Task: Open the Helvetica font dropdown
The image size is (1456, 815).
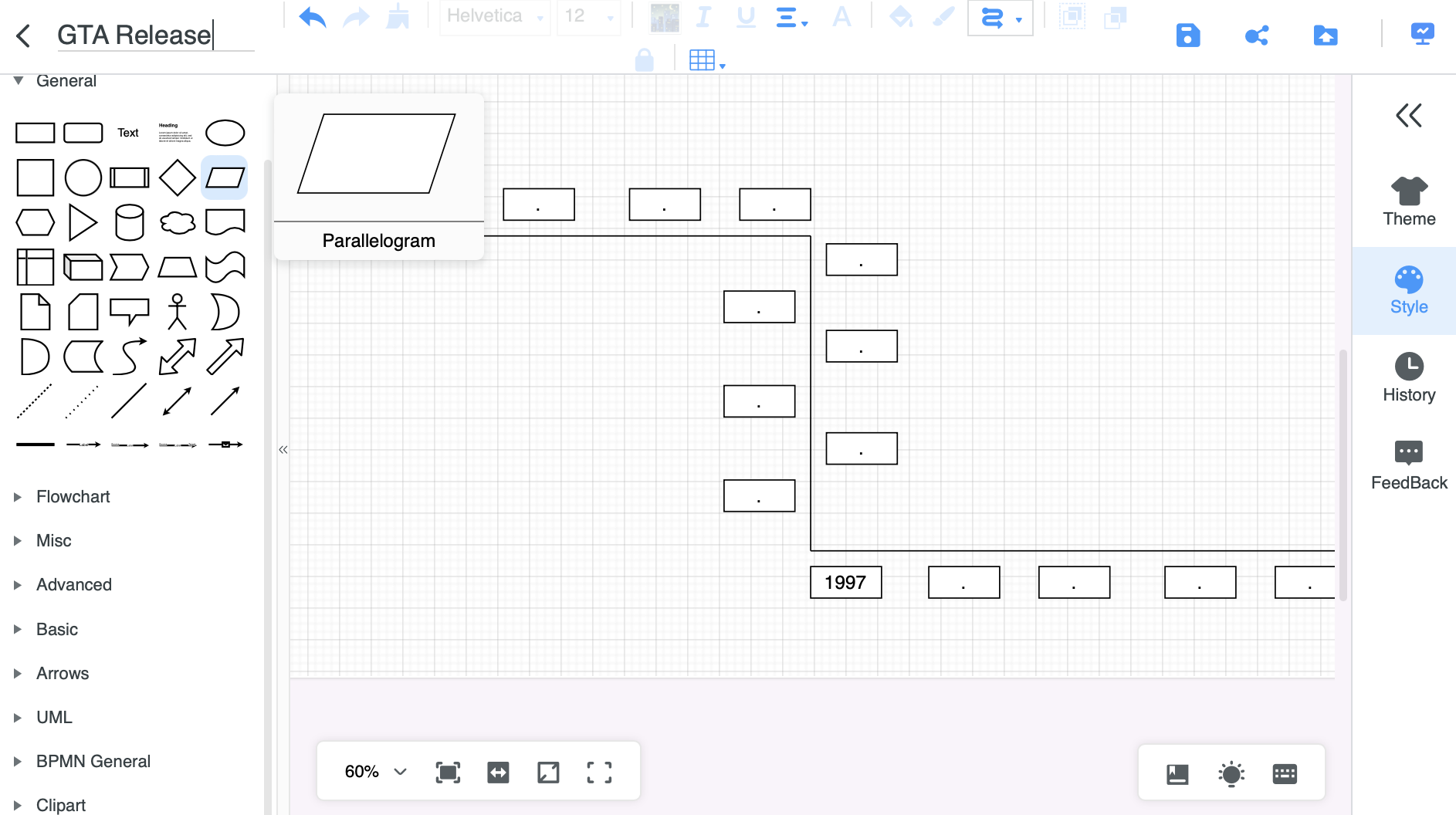Action: 495,16
